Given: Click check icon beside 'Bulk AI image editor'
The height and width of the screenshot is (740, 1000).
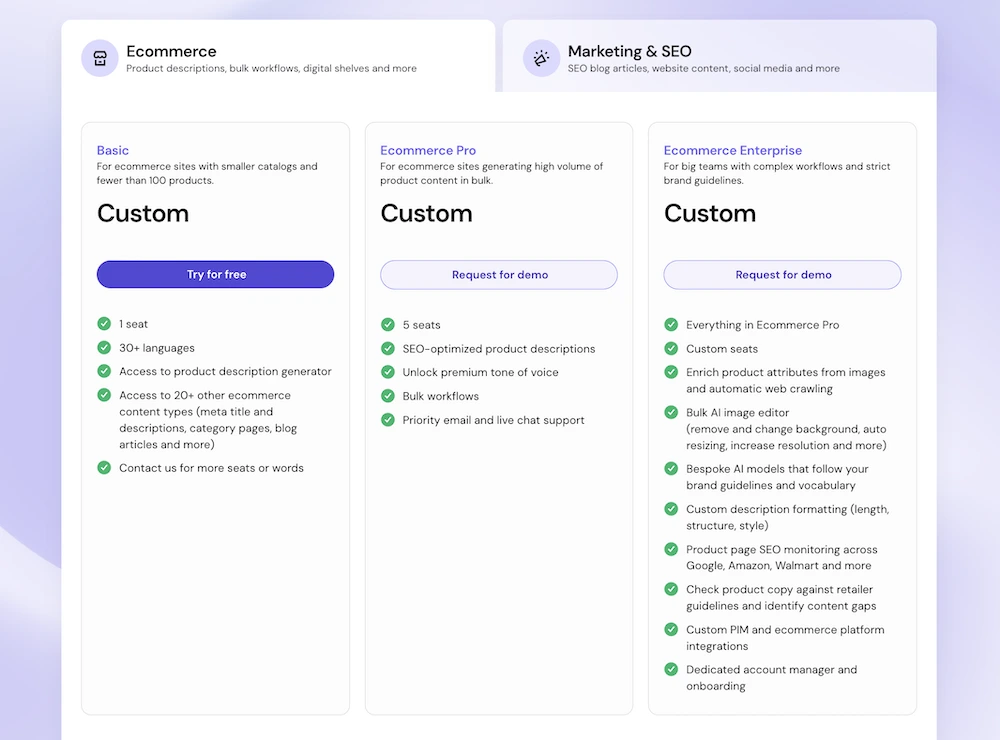Looking at the screenshot, I should coord(671,412).
